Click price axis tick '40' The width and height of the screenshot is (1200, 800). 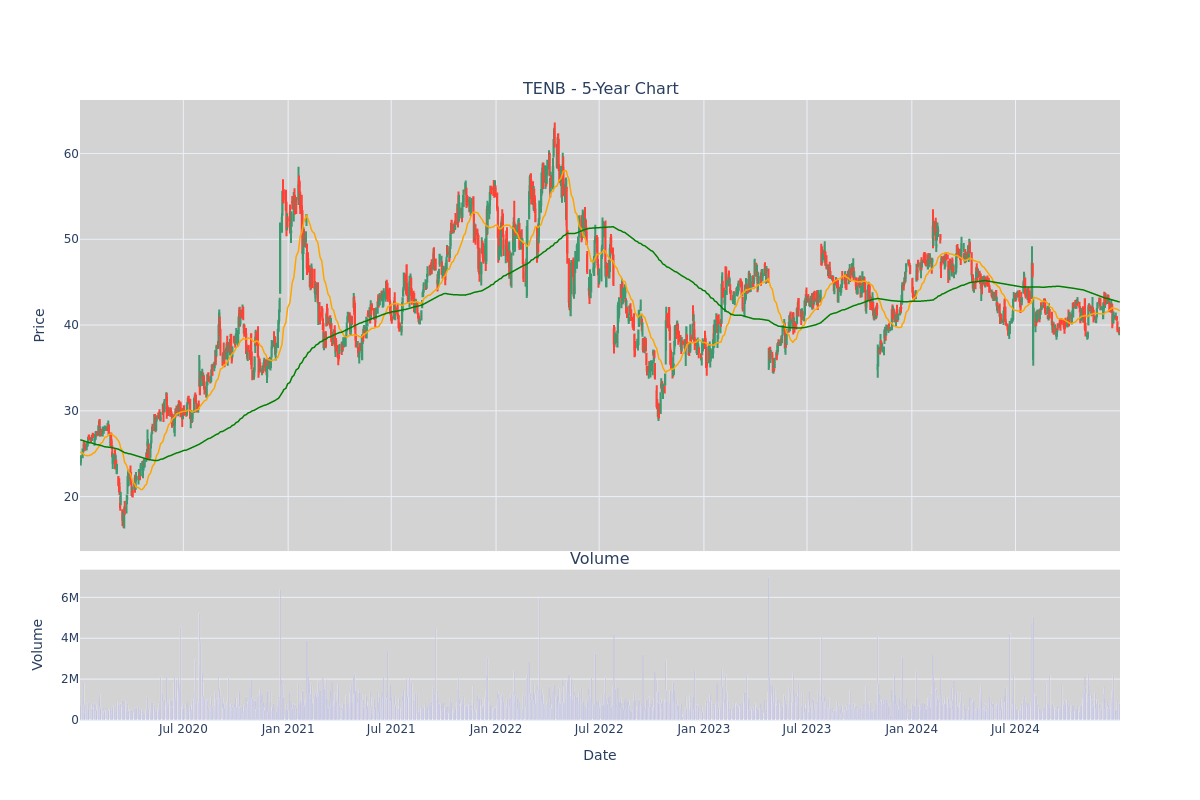(71, 325)
